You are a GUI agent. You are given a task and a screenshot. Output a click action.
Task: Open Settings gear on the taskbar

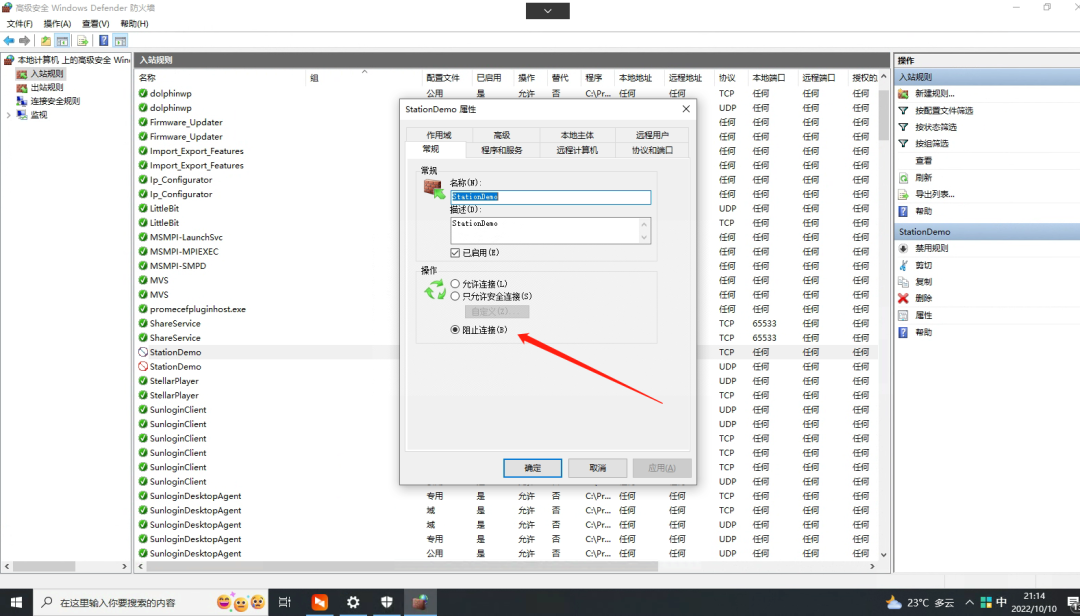pos(353,602)
